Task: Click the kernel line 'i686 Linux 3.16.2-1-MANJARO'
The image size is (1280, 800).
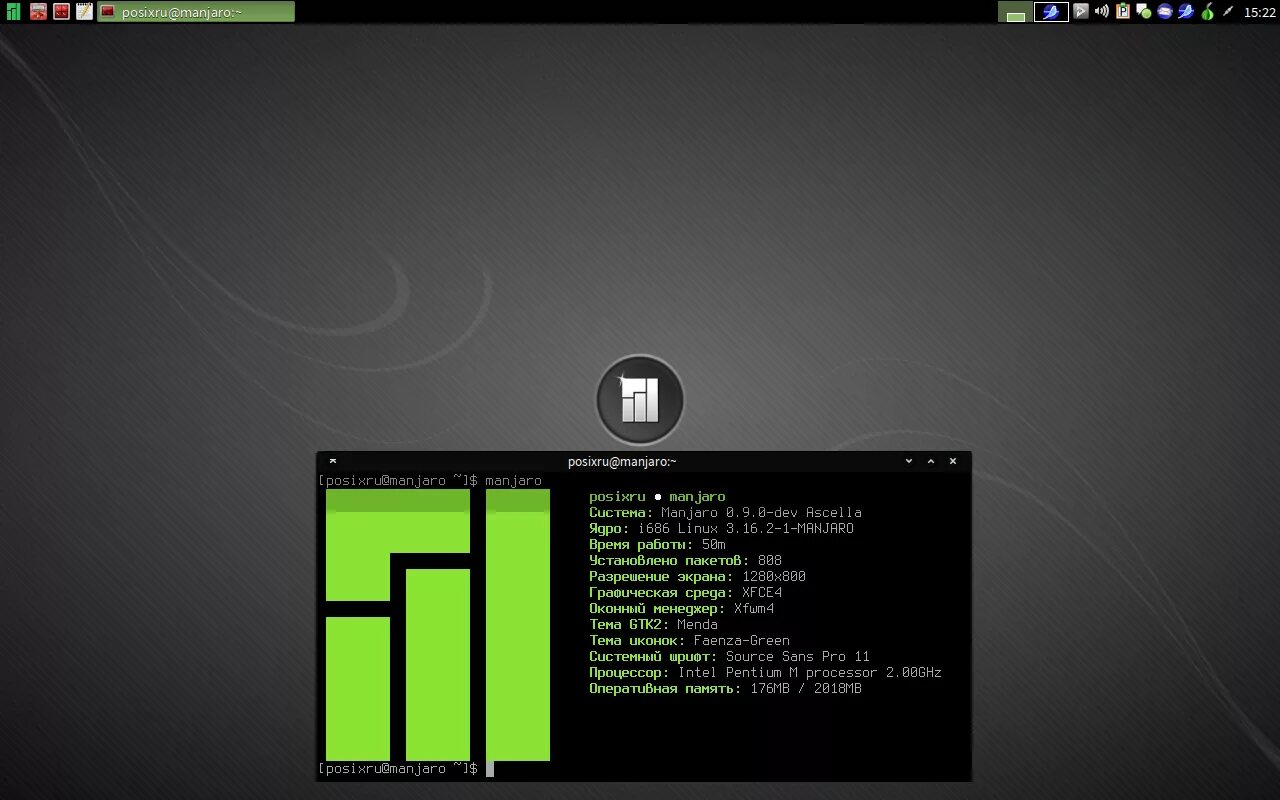Action: (x=745, y=529)
